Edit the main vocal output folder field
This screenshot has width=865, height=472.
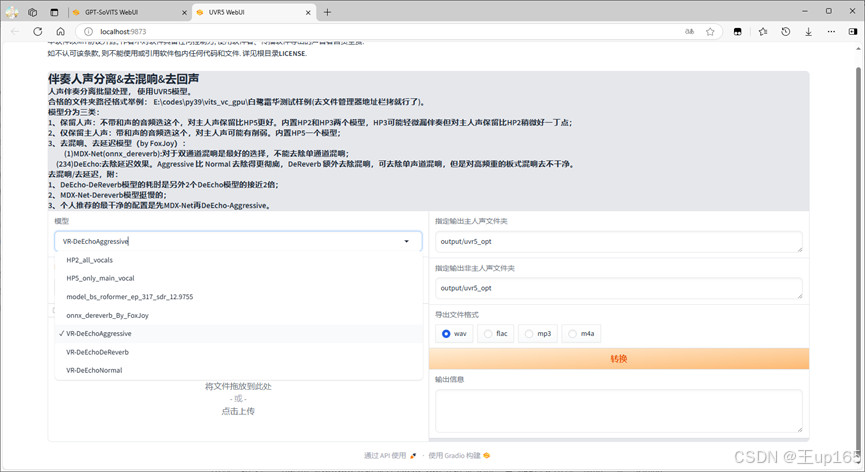coord(619,242)
